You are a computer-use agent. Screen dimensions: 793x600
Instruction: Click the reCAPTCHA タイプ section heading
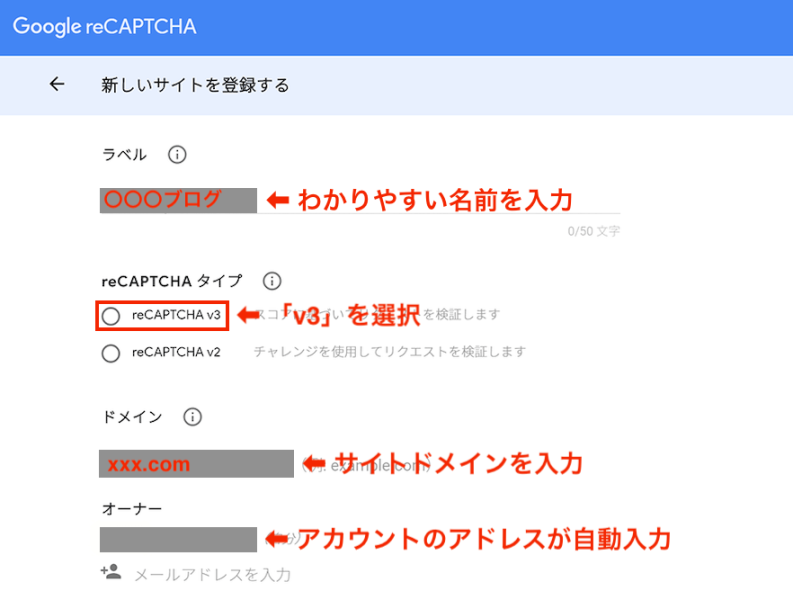171,282
